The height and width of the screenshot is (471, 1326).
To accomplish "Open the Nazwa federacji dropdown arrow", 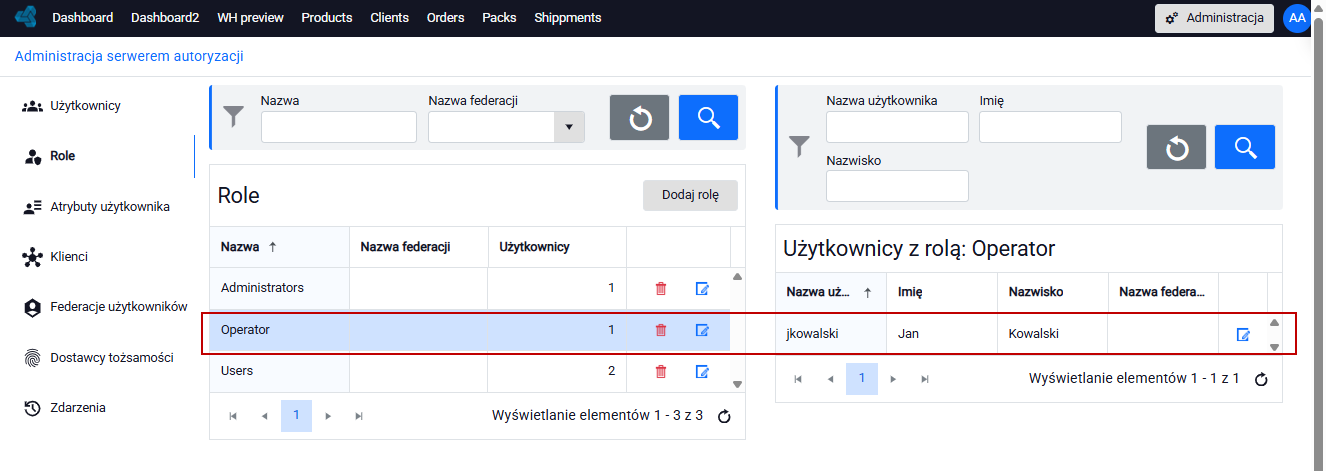I will click(x=569, y=127).
